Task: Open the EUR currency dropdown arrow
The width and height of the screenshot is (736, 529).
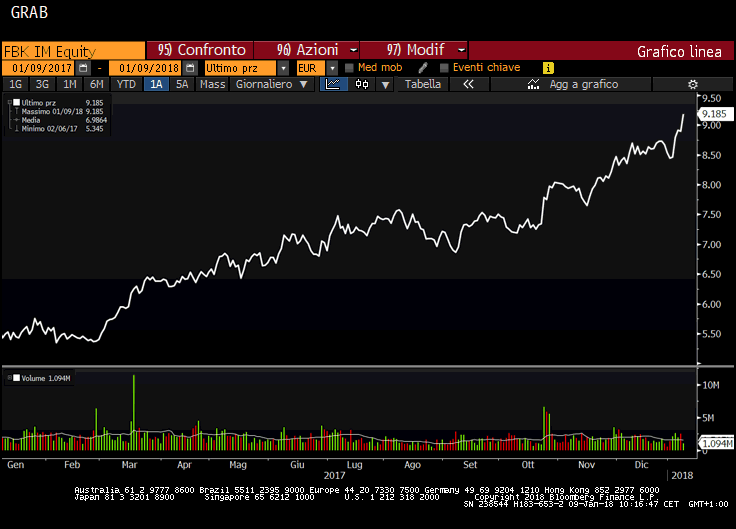Action: pos(332,68)
